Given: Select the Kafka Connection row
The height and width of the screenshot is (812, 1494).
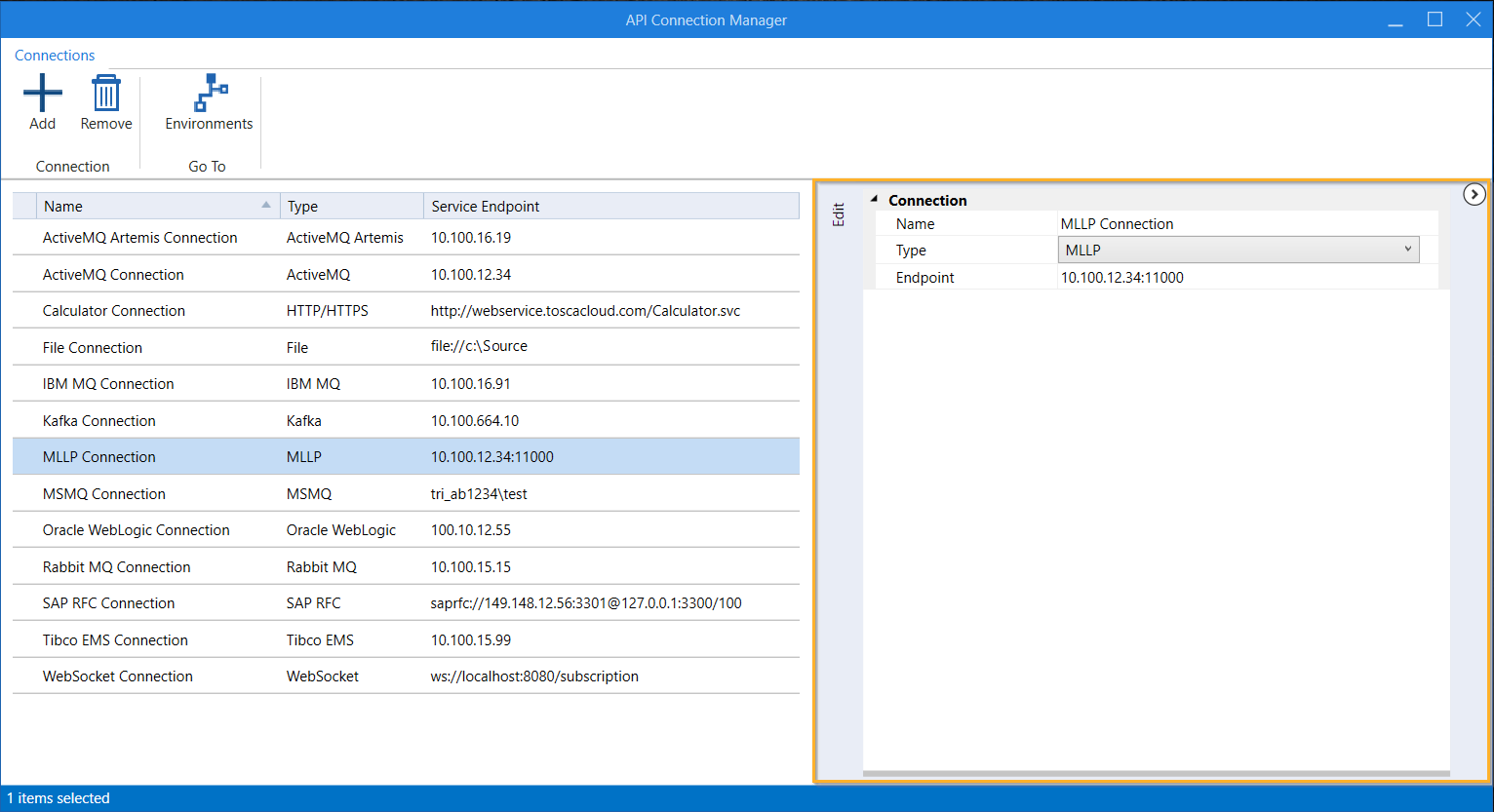Looking at the screenshot, I should click(99, 421).
